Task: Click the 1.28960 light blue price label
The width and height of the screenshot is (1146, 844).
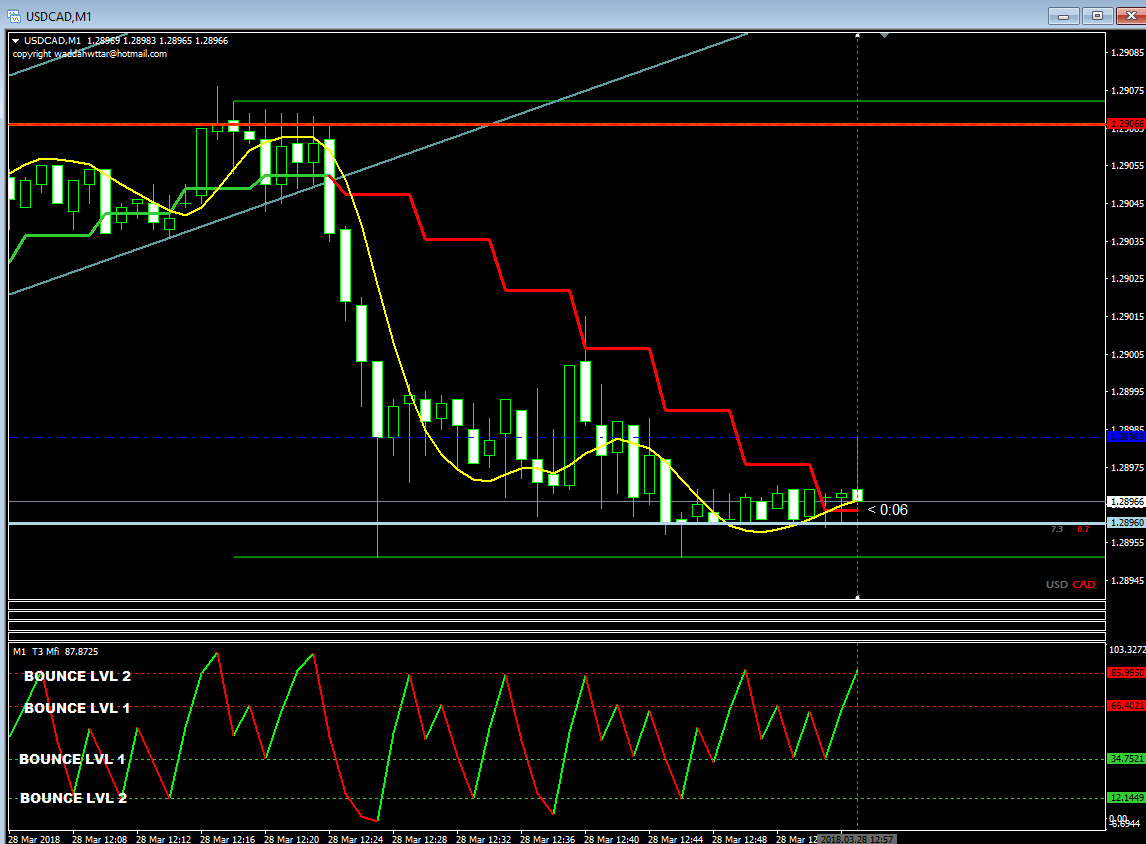Action: click(1126, 522)
